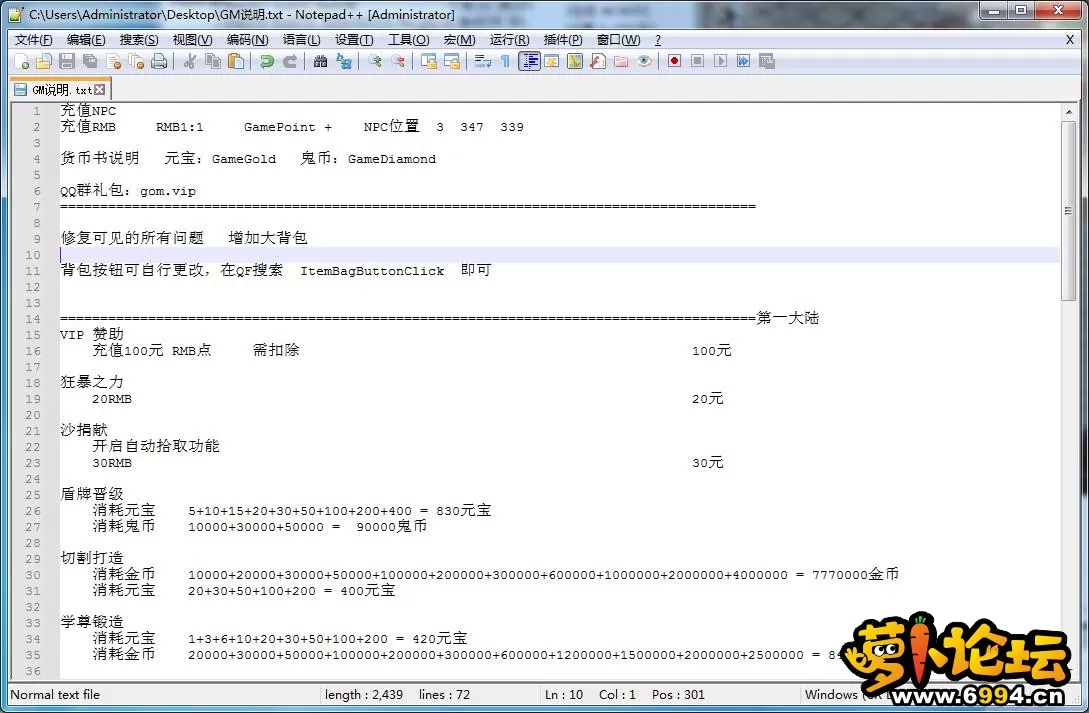The image size is (1089, 713).
Task: Toggle Word Wrap toolbar icon
Action: [483, 62]
